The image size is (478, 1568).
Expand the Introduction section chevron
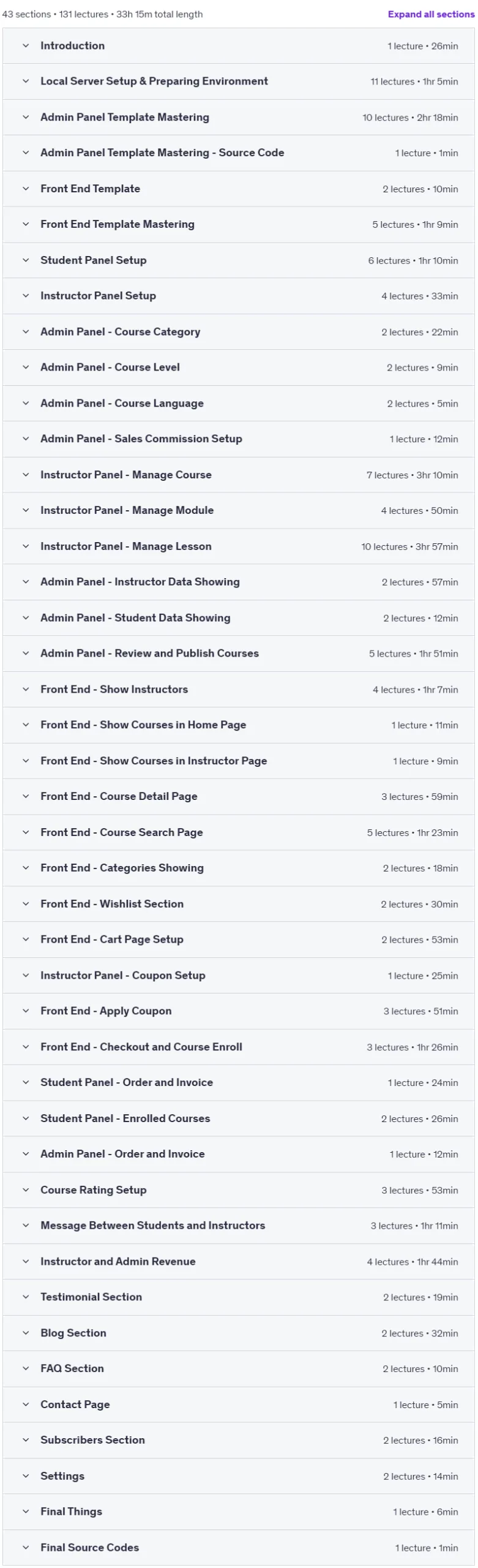pyautogui.click(x=26, y=45)
